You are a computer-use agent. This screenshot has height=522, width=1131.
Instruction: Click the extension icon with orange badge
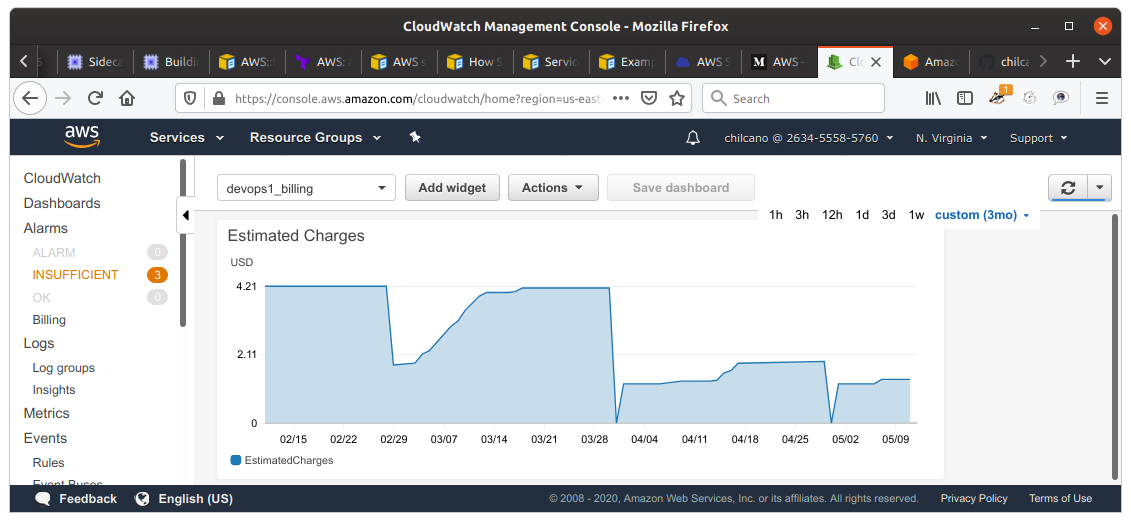click(x=999, y=97)
